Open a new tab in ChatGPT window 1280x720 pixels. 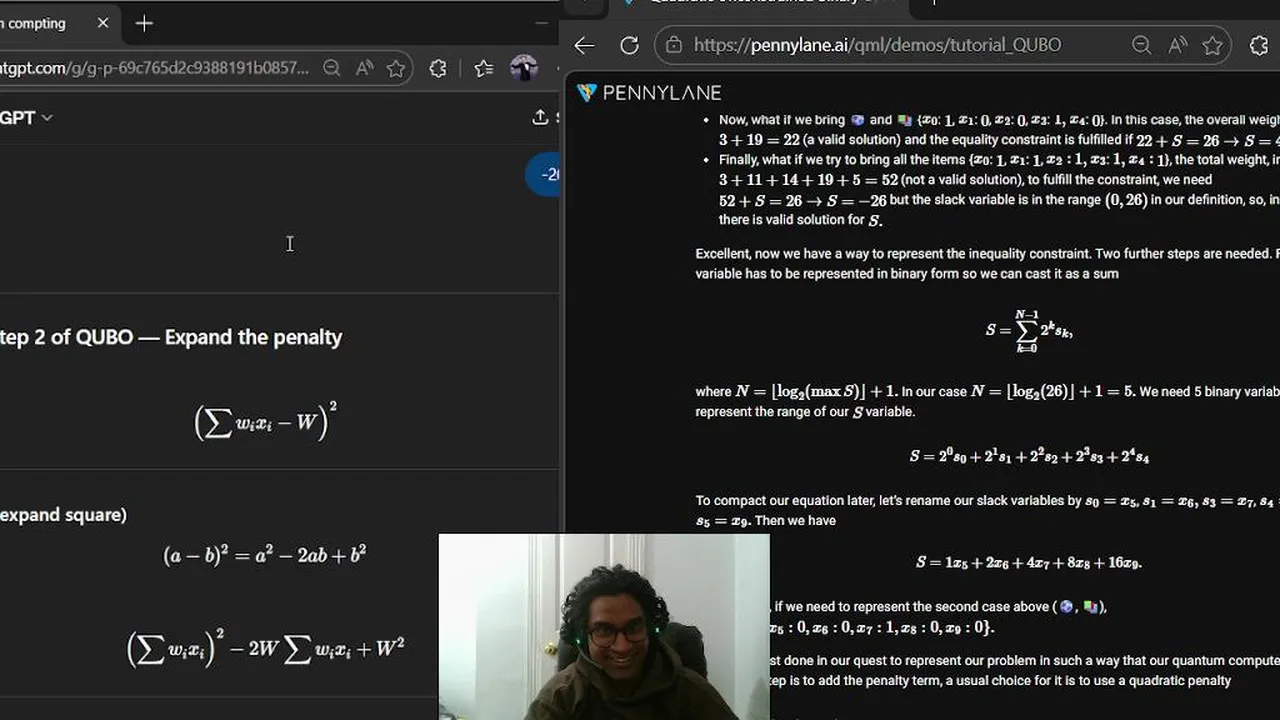[144, 23]
